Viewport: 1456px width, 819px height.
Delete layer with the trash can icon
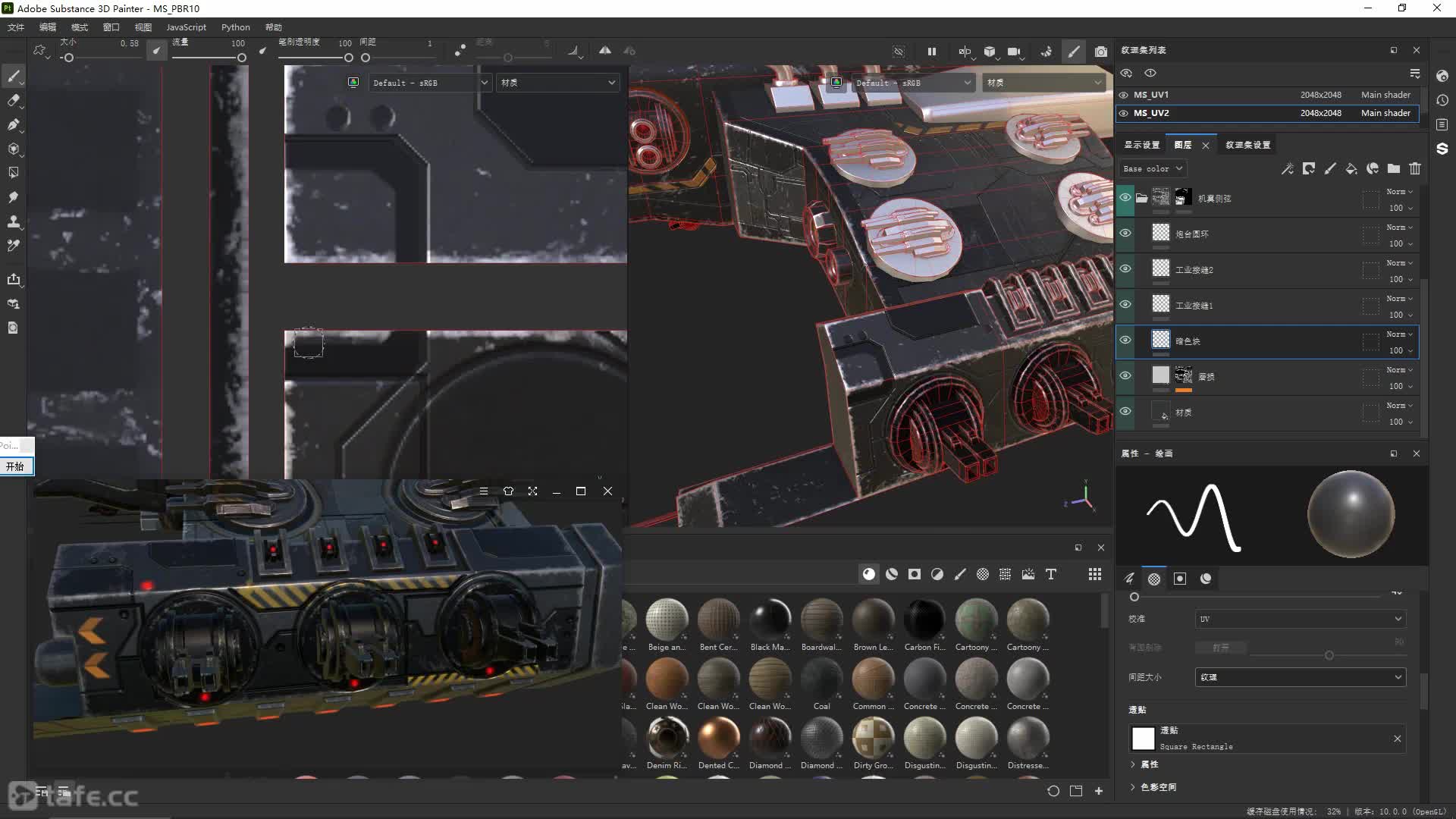(1415, 168)
